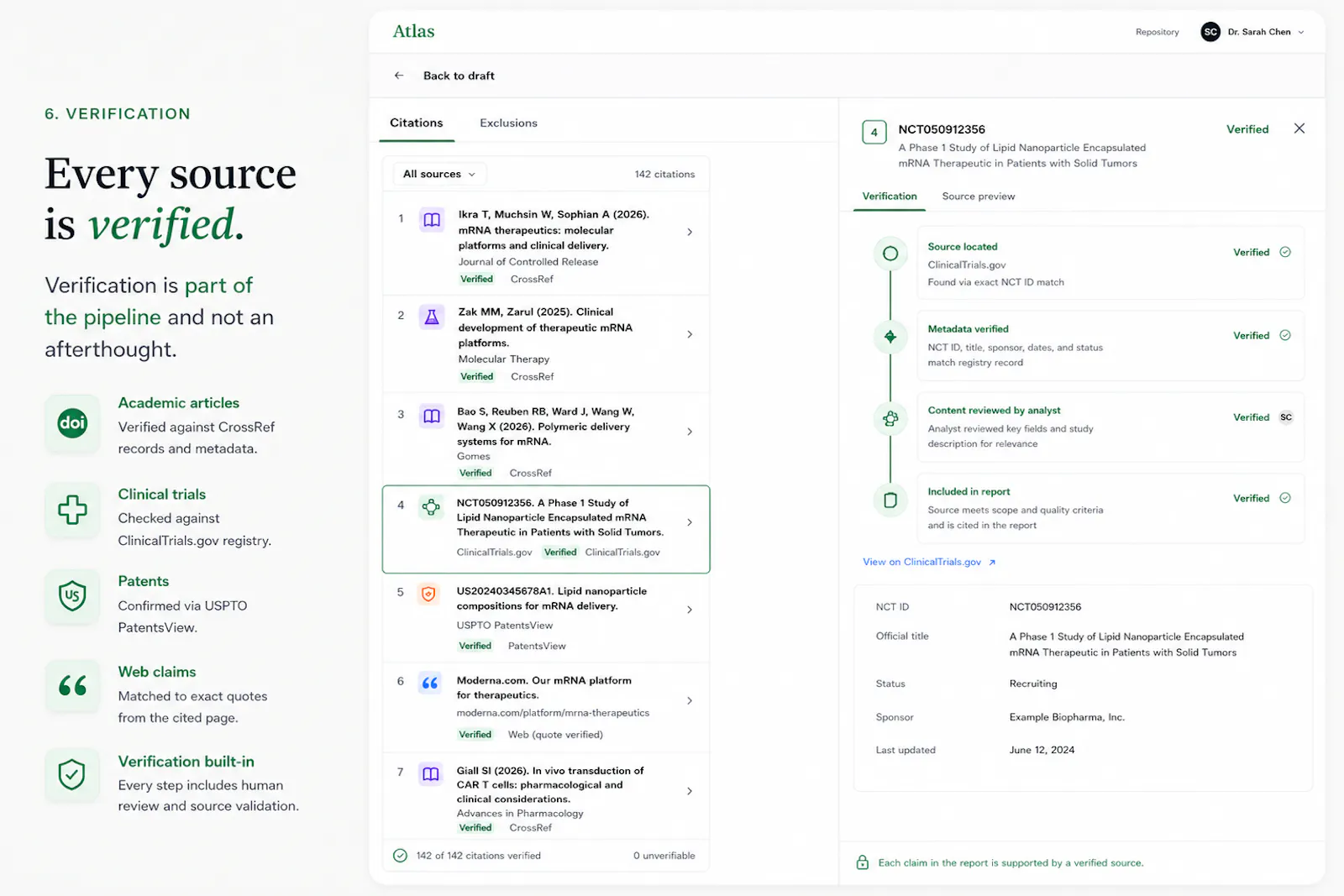Click the Source located step circle icon
Viewport: 1344px width, 896px height.
click(890, 254)
